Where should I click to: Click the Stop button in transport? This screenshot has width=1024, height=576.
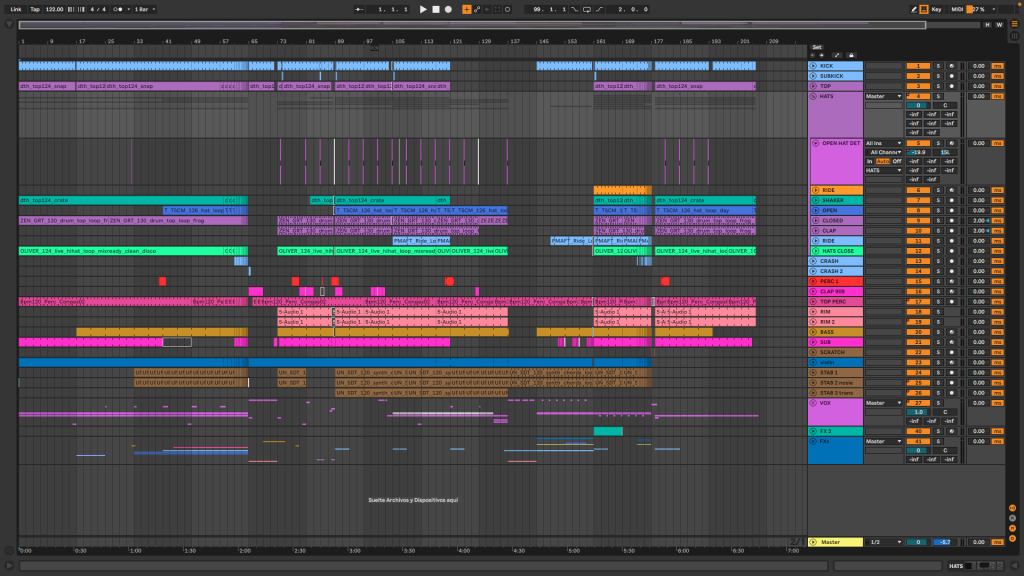click(x=435, y=9)
